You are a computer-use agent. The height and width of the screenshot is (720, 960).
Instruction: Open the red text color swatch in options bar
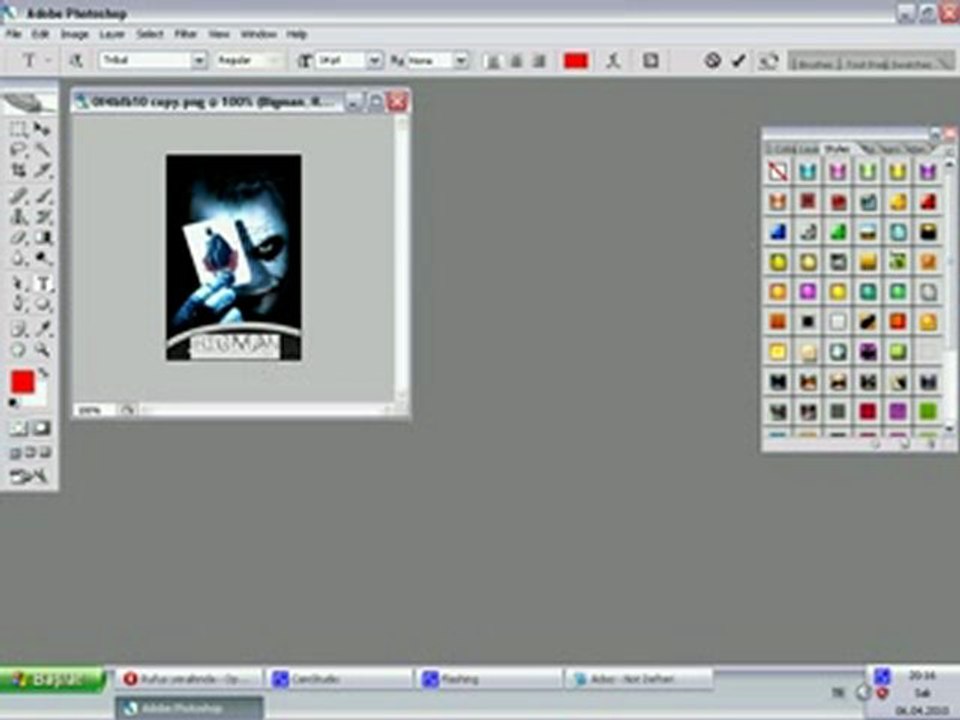[x=576, y=61]
